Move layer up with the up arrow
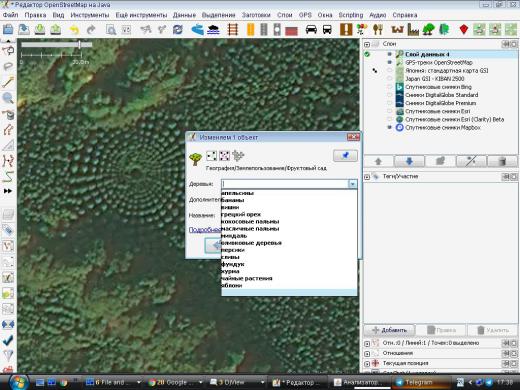This screenshot has height=390, width=520. [378, 161]
